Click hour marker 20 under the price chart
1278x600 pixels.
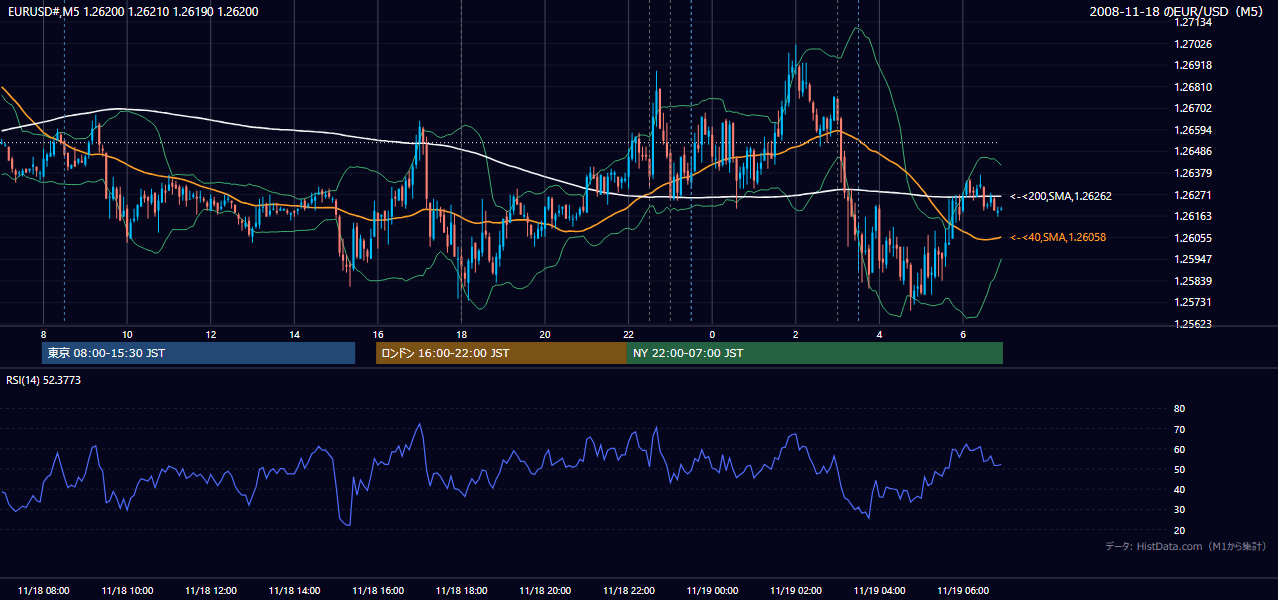pos(545,334)
